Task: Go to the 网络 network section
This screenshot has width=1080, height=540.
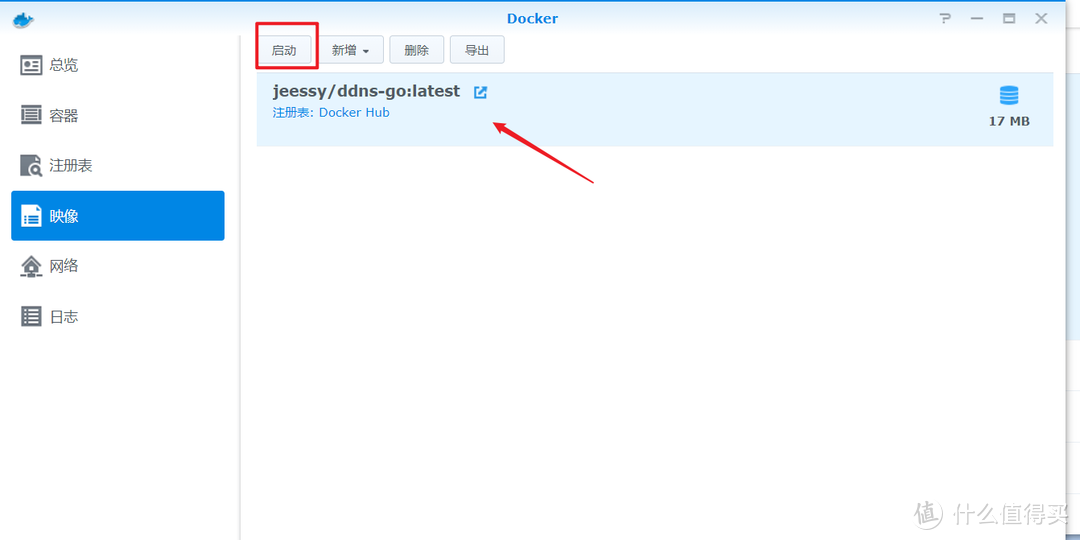Action: tap(118, 266)
